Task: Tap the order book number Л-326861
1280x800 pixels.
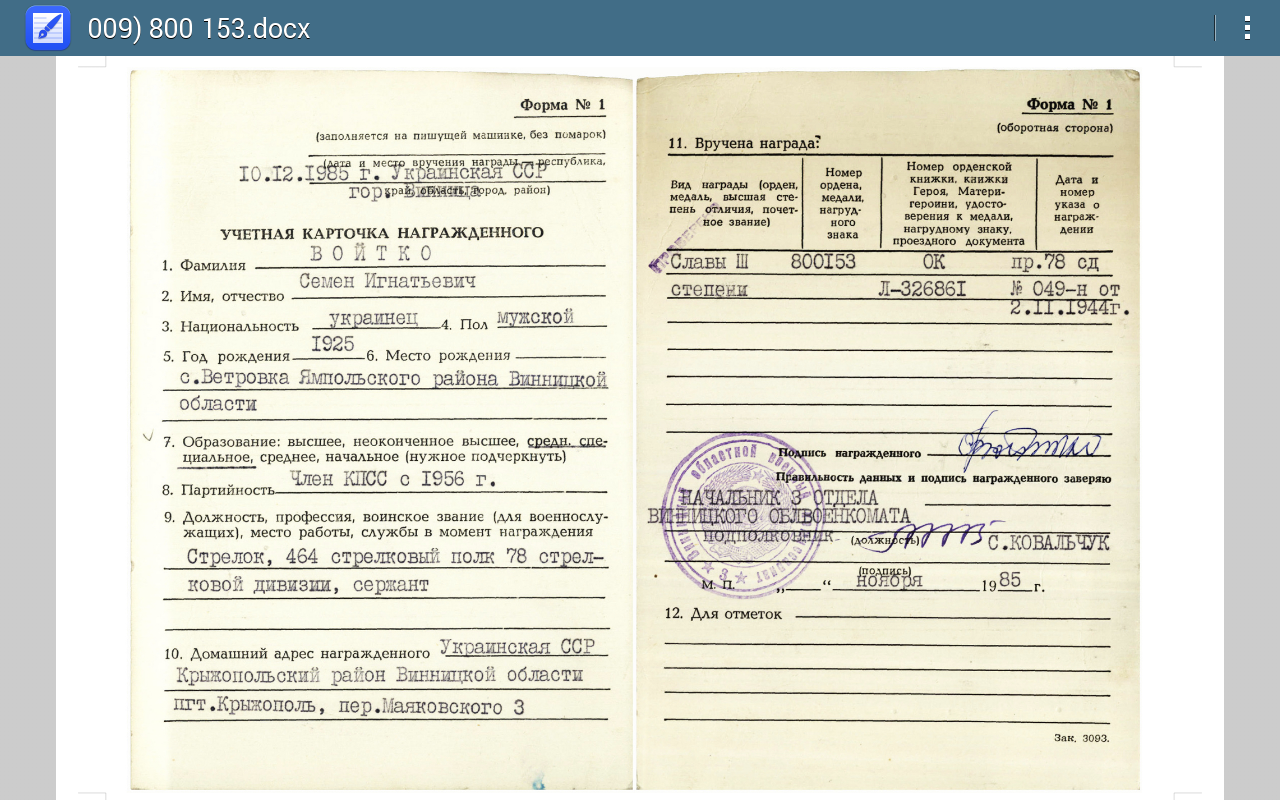Action: tap(921, 290)
